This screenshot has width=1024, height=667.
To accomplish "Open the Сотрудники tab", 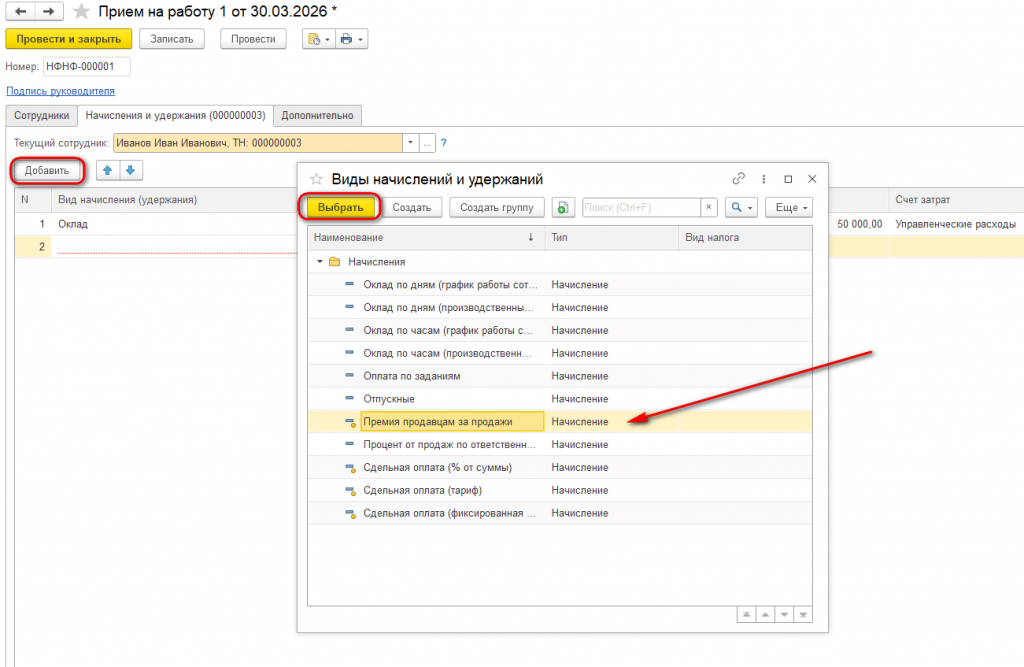I will tap(42, 116).
